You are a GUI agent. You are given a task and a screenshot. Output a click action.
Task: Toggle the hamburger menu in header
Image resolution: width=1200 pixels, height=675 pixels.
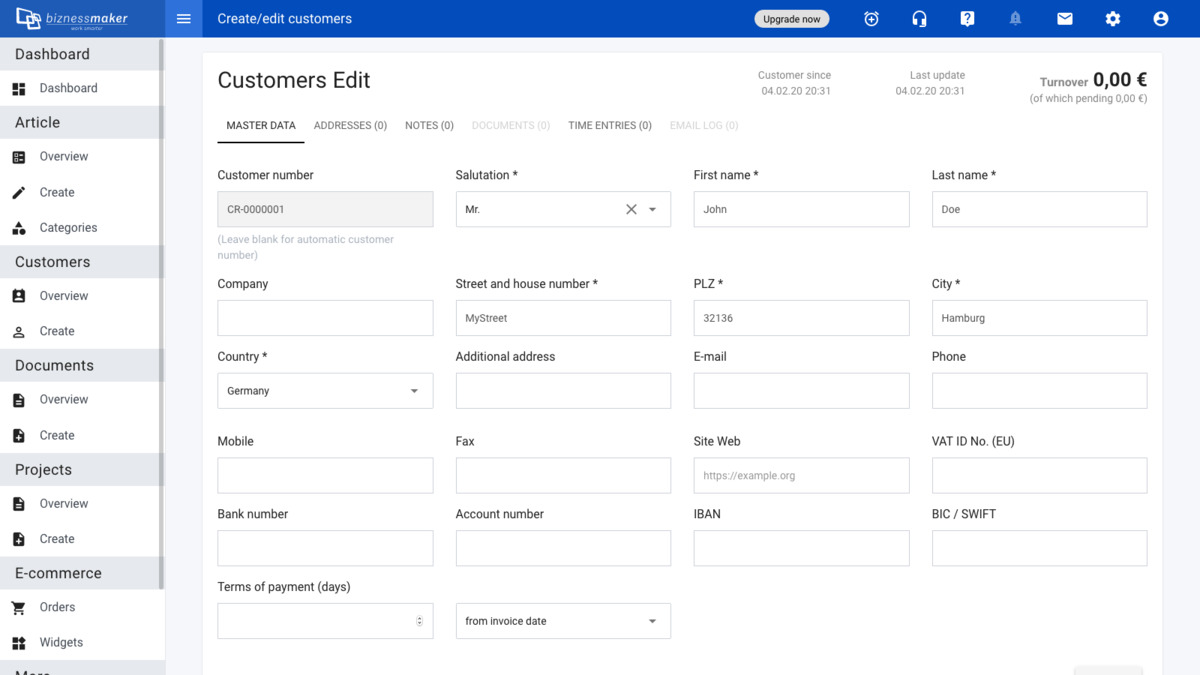[x=183, y=19]
